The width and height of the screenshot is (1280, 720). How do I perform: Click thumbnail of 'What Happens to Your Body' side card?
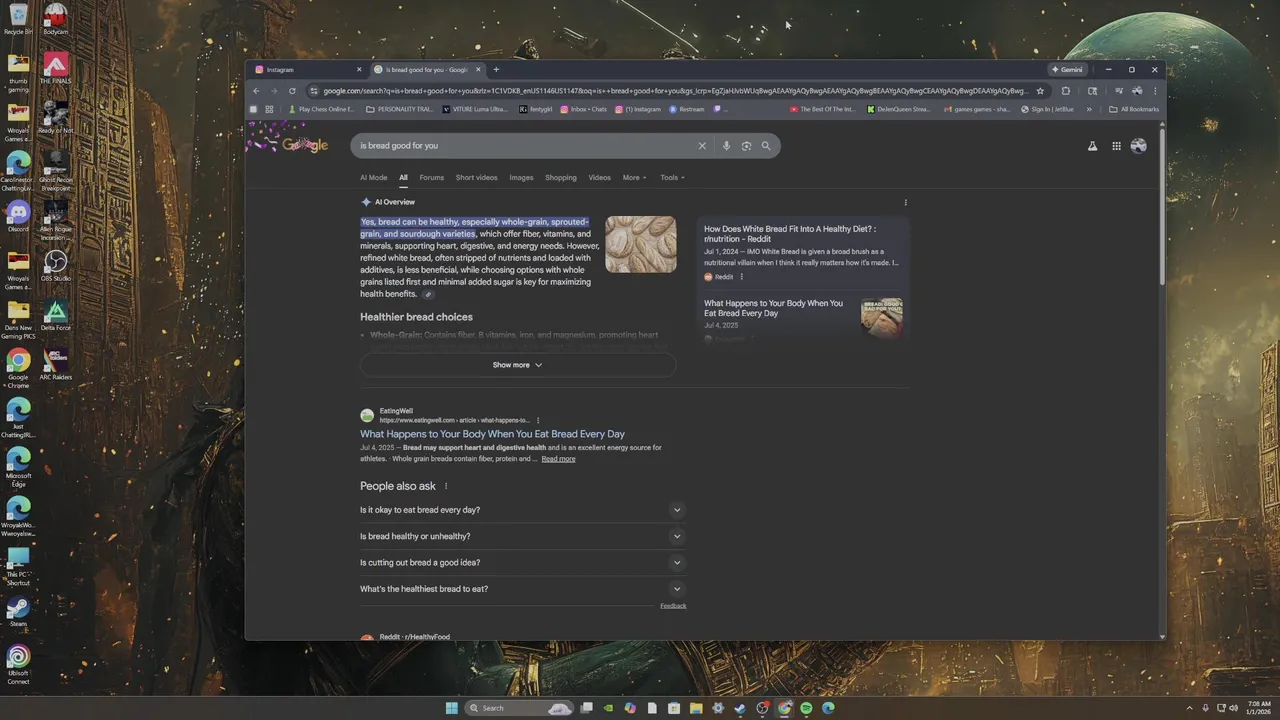pos(882,318)
